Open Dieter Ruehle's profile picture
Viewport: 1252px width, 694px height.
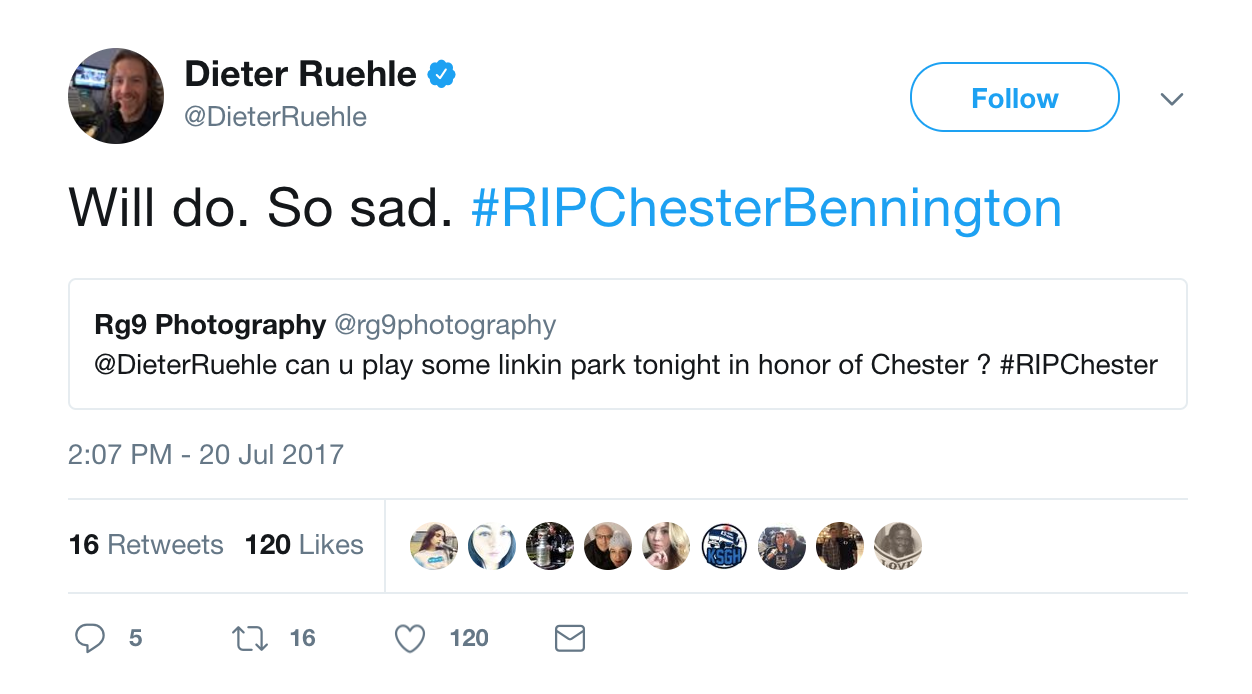tap(116, 96)
